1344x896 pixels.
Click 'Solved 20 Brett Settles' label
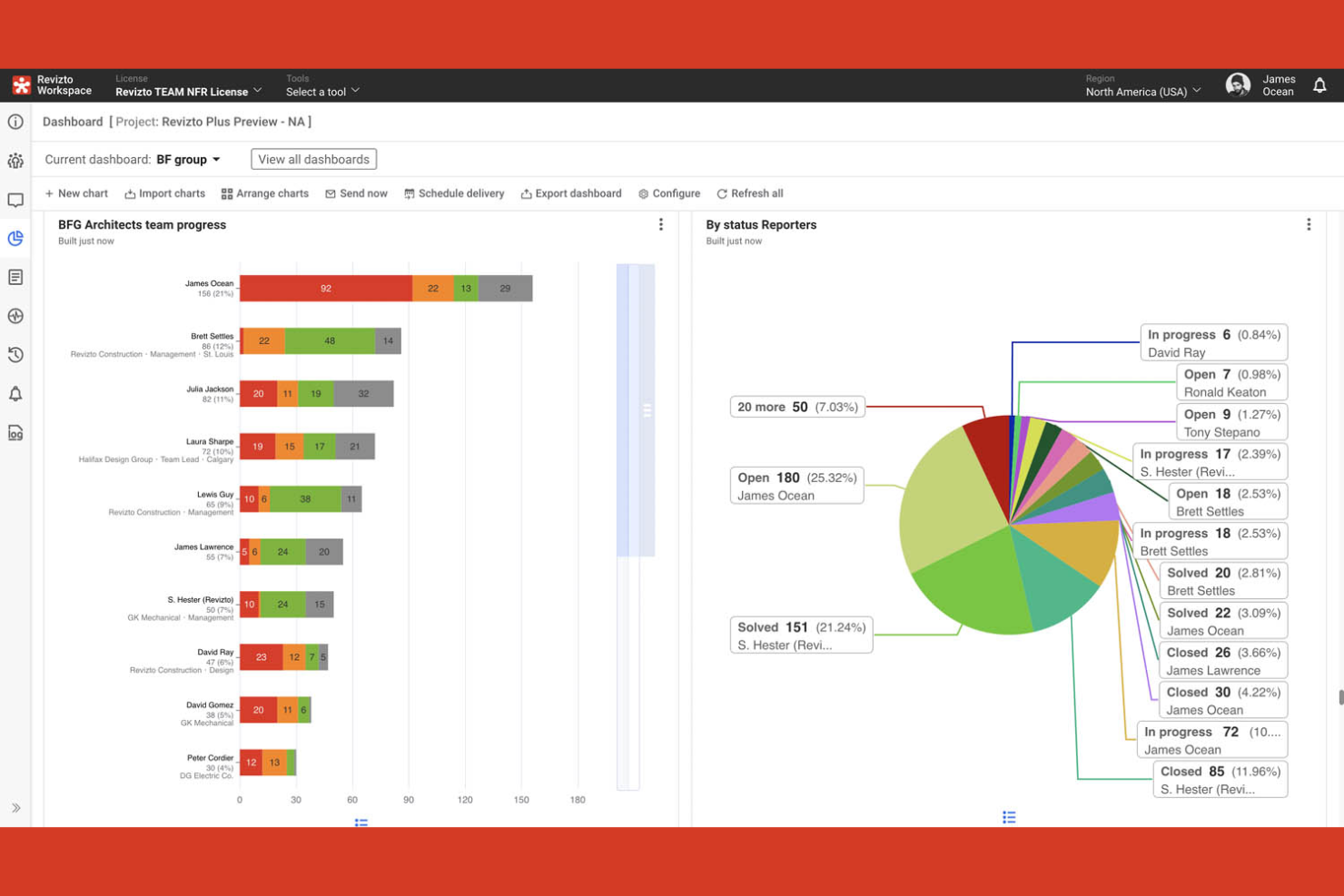(1223, 581)
